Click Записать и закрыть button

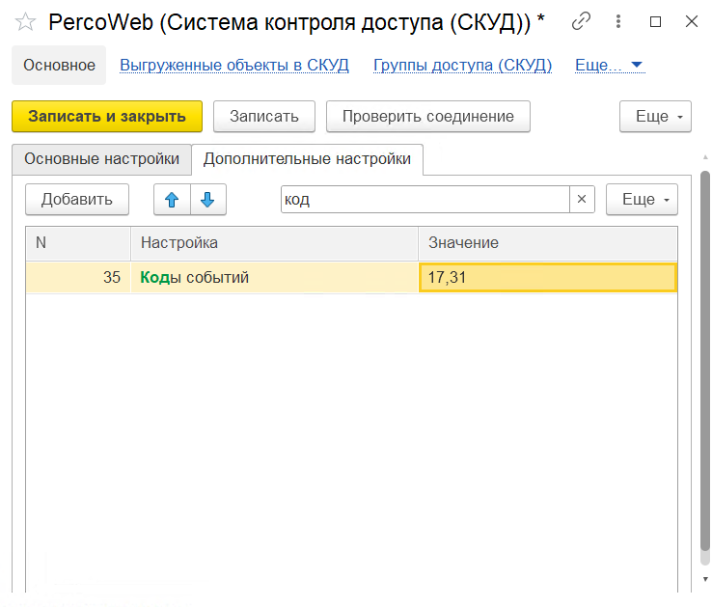(x=107, y=116)
